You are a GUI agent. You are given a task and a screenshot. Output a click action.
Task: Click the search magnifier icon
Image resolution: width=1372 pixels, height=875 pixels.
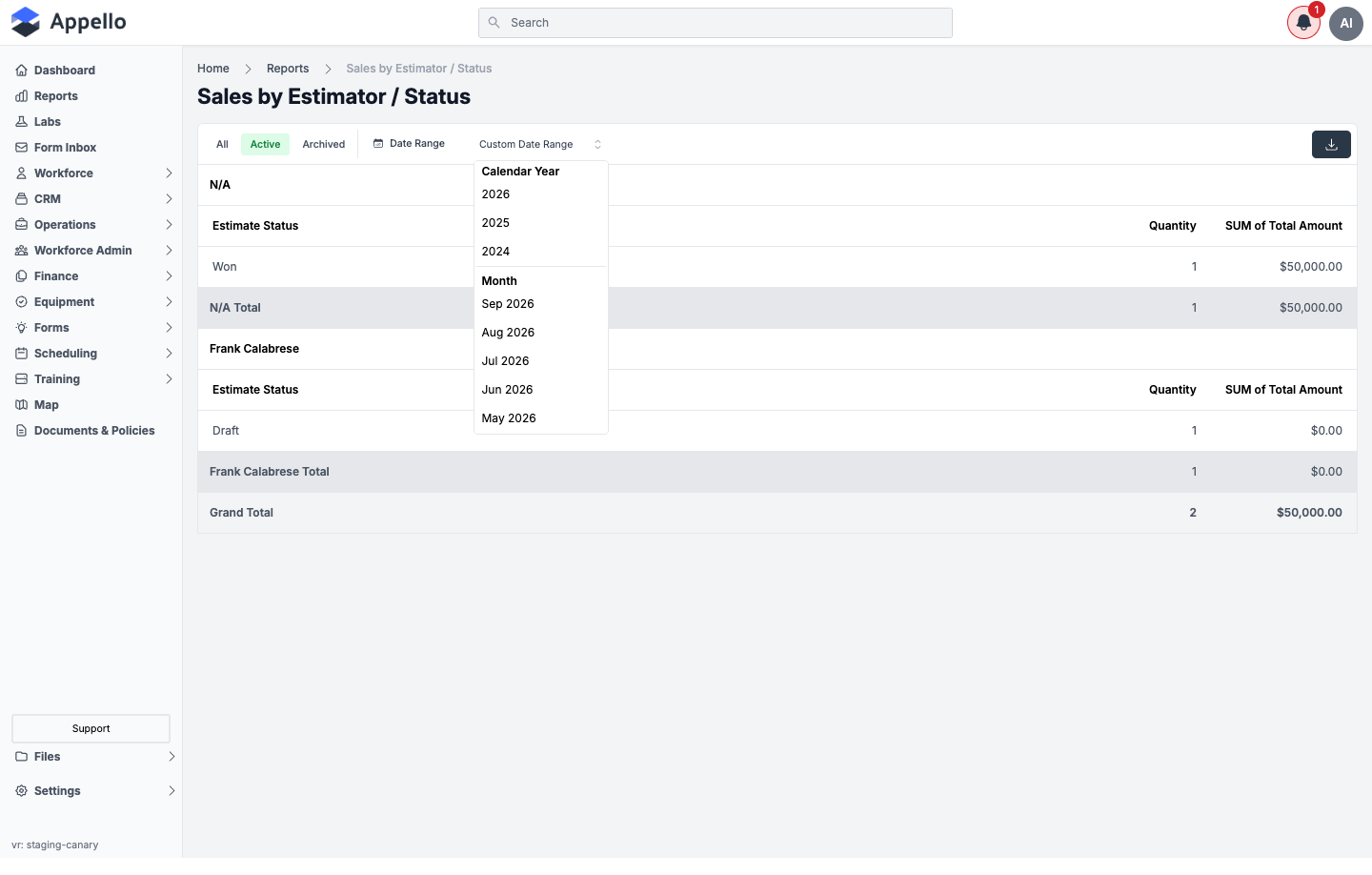[494, 23]
